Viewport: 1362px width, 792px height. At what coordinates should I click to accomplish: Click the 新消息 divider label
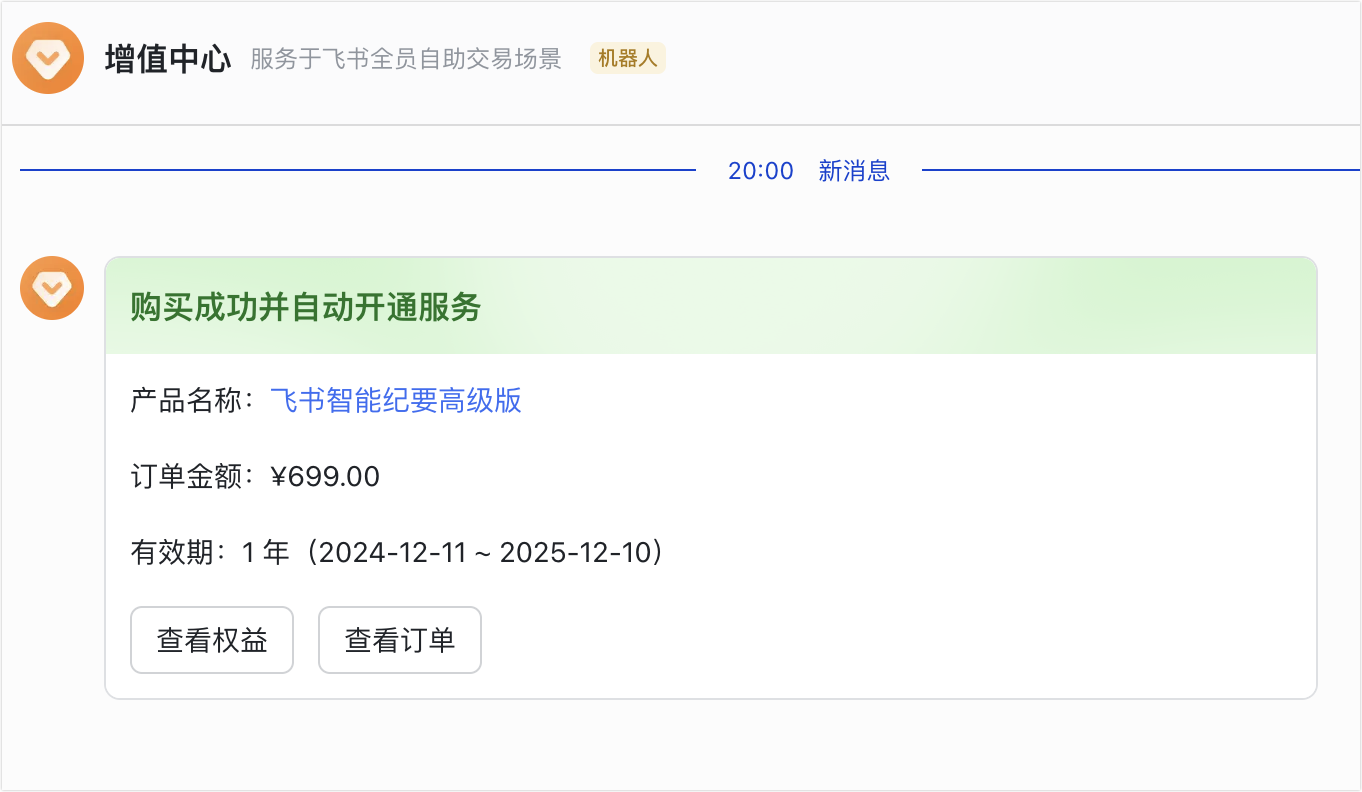click(854, 171)
